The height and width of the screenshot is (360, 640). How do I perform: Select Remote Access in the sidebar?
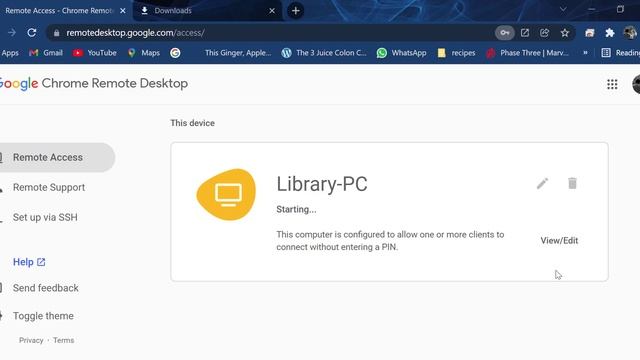tap(57, 157)
